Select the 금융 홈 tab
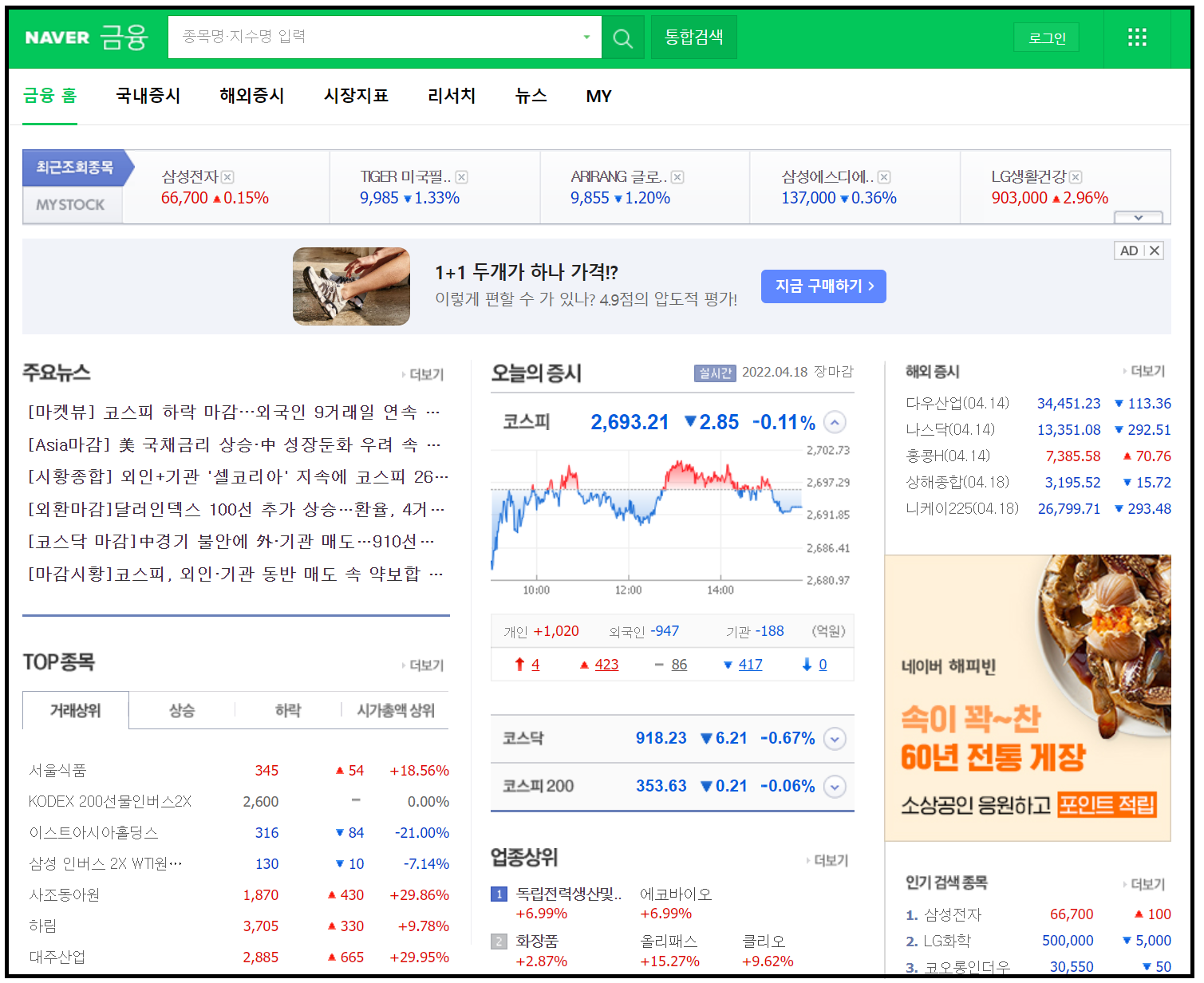 [49, 97]
